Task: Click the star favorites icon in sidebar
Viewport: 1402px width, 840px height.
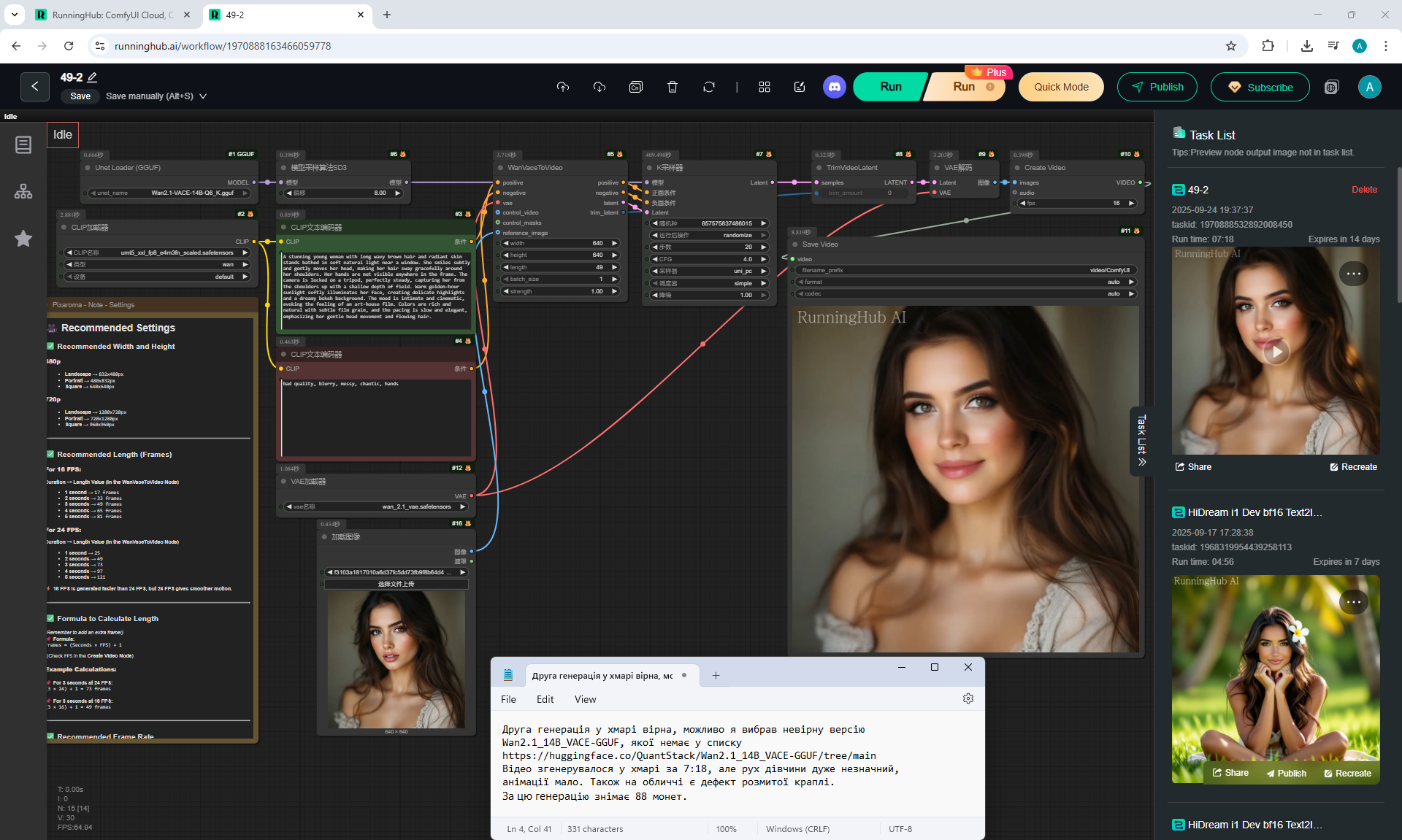Action: 23,239
